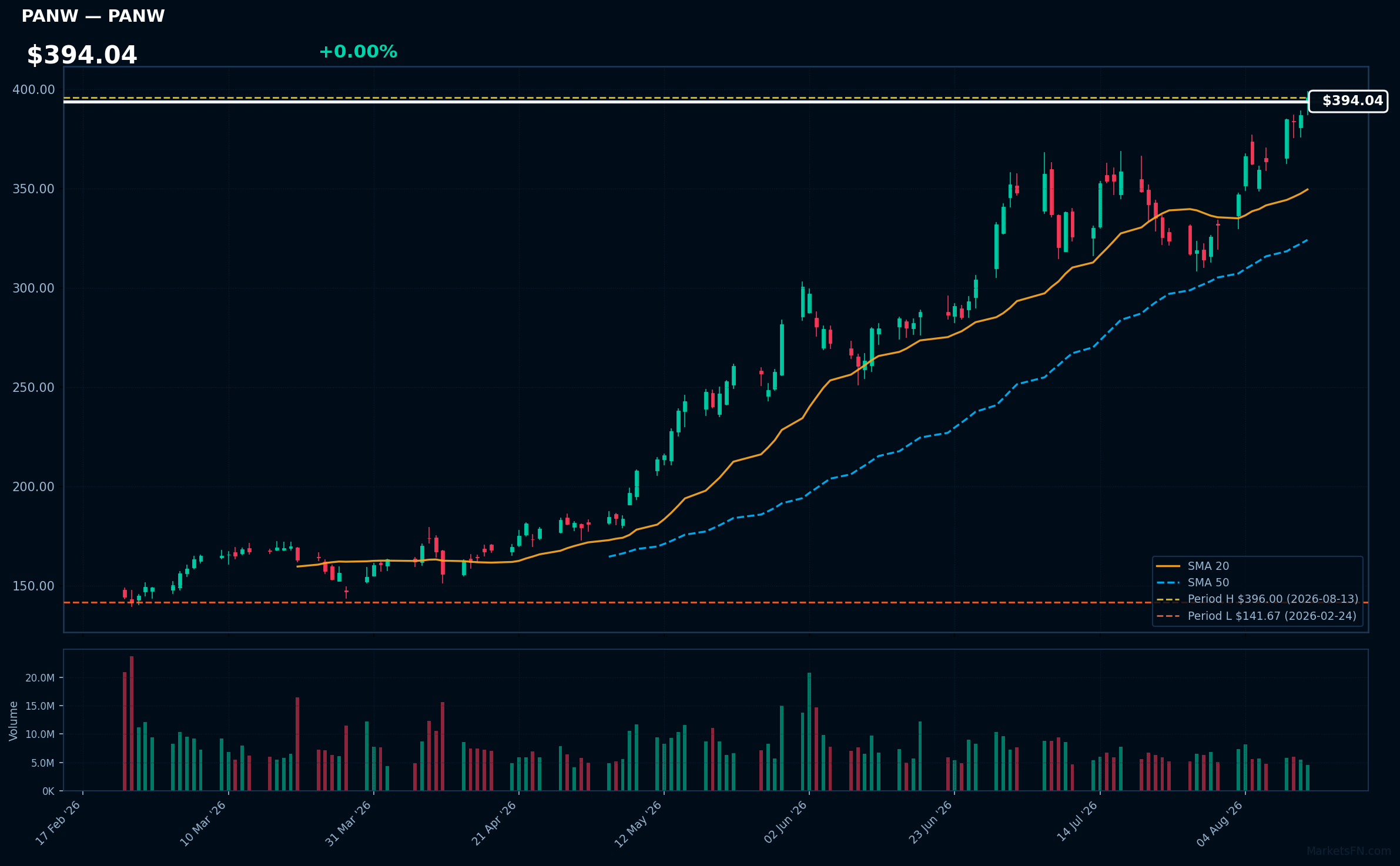The width and height of the screenshot is (1400, 866).
Task: Click the 400.00 price axis label
Action: tap(34, 90)
